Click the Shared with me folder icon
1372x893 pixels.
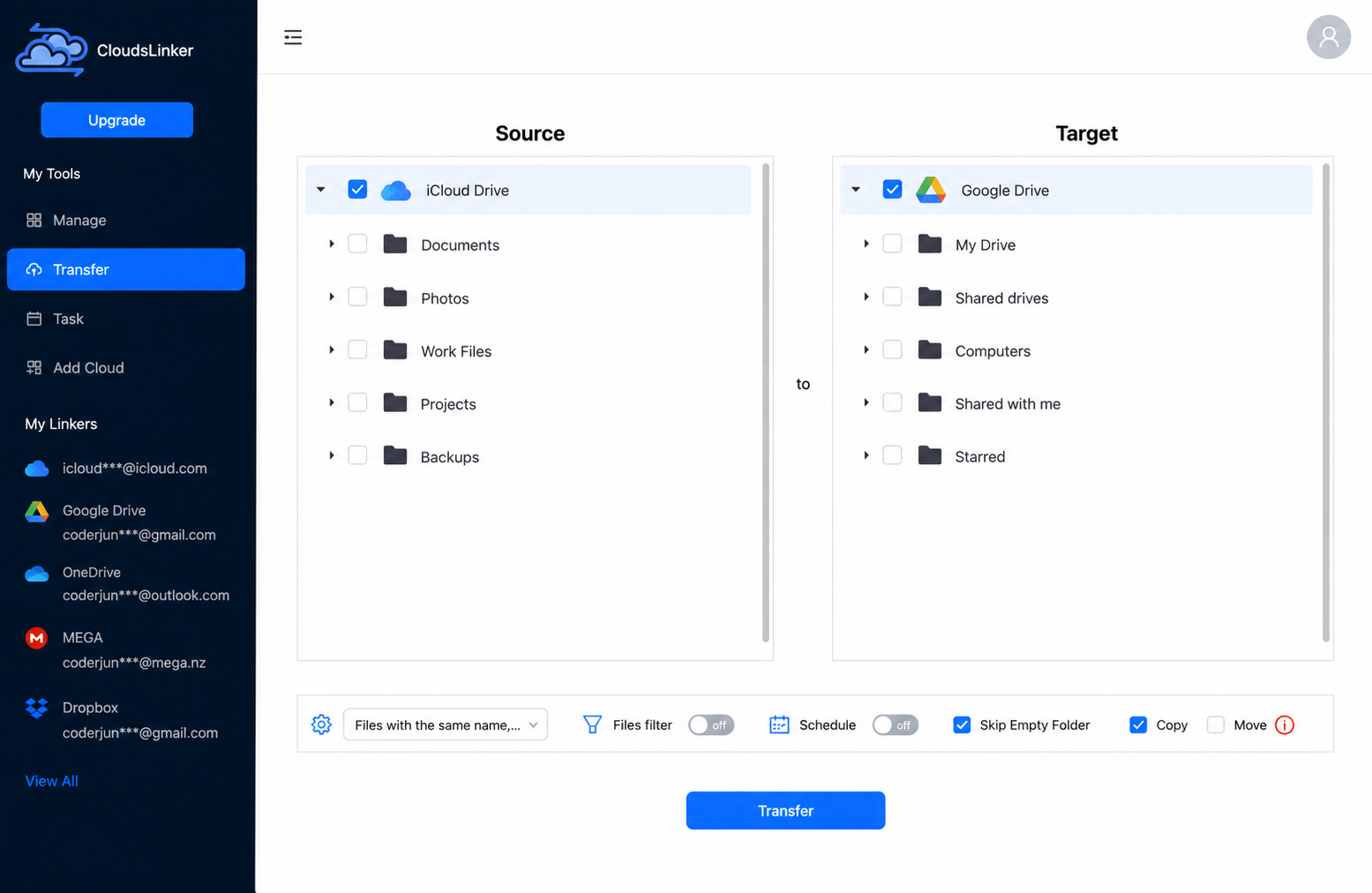tap(930, 403)
